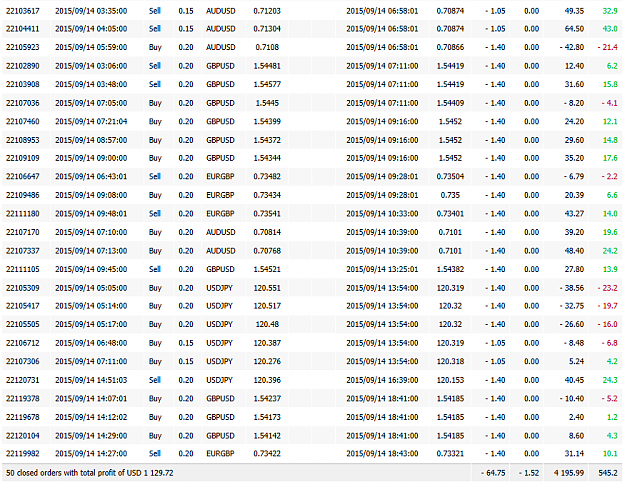Image resolution: width=625 pixels, height=487 pixels.
Task: Click open price 0.71304
Action: 267,29
